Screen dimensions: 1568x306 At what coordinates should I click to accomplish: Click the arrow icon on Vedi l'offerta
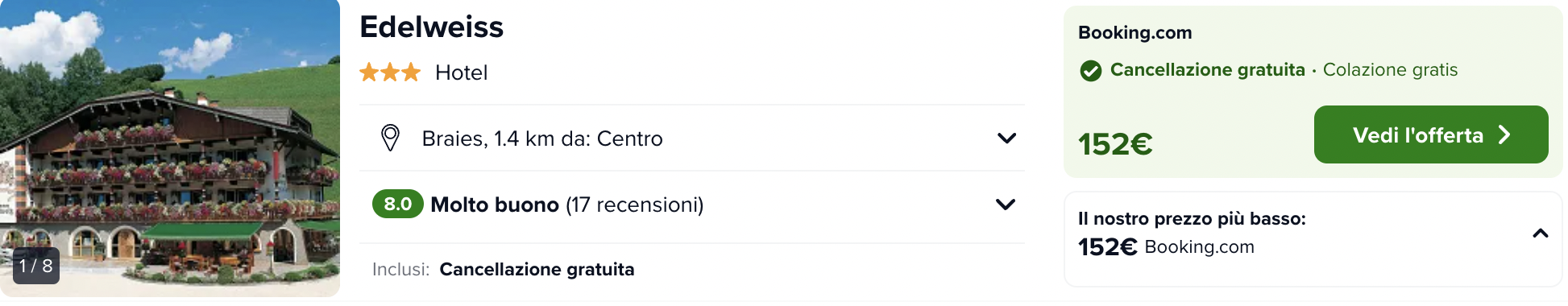click(1504, 134)
